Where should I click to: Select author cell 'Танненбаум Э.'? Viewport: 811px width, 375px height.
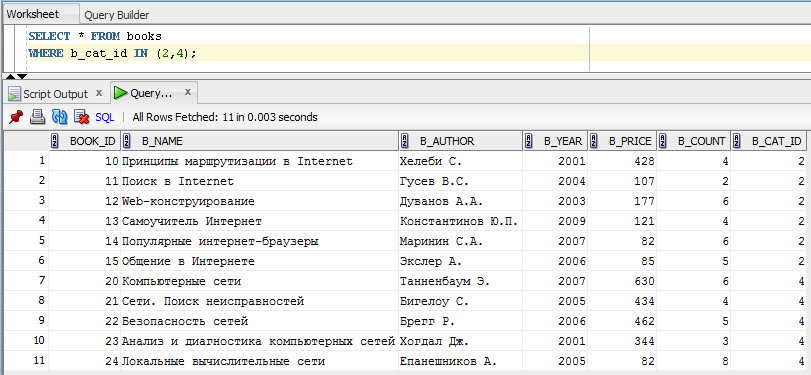click(461, 281)
